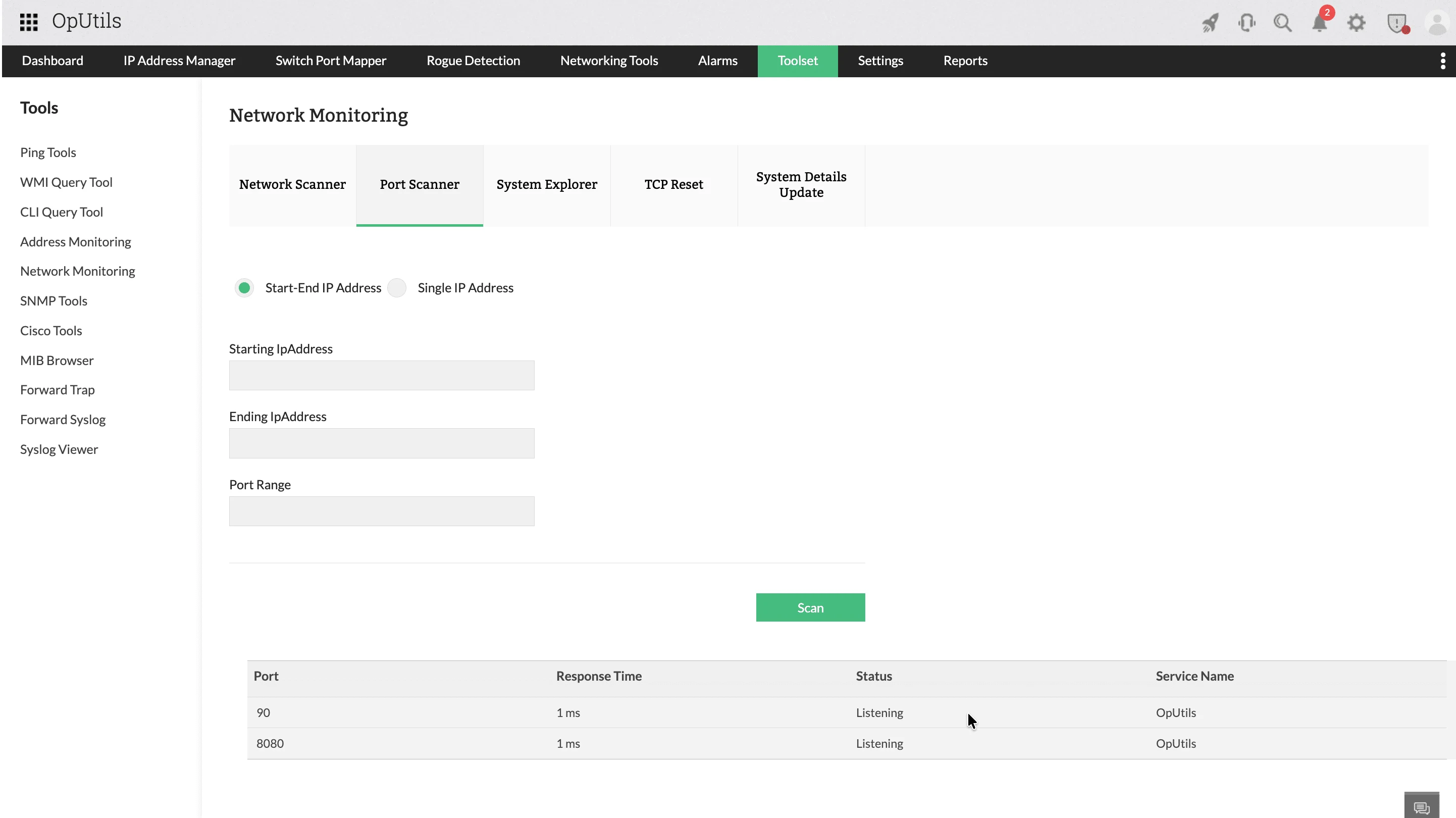Switch to the System Explorer tab
This screenshot has width=1456, height=818.
point(547,185)
